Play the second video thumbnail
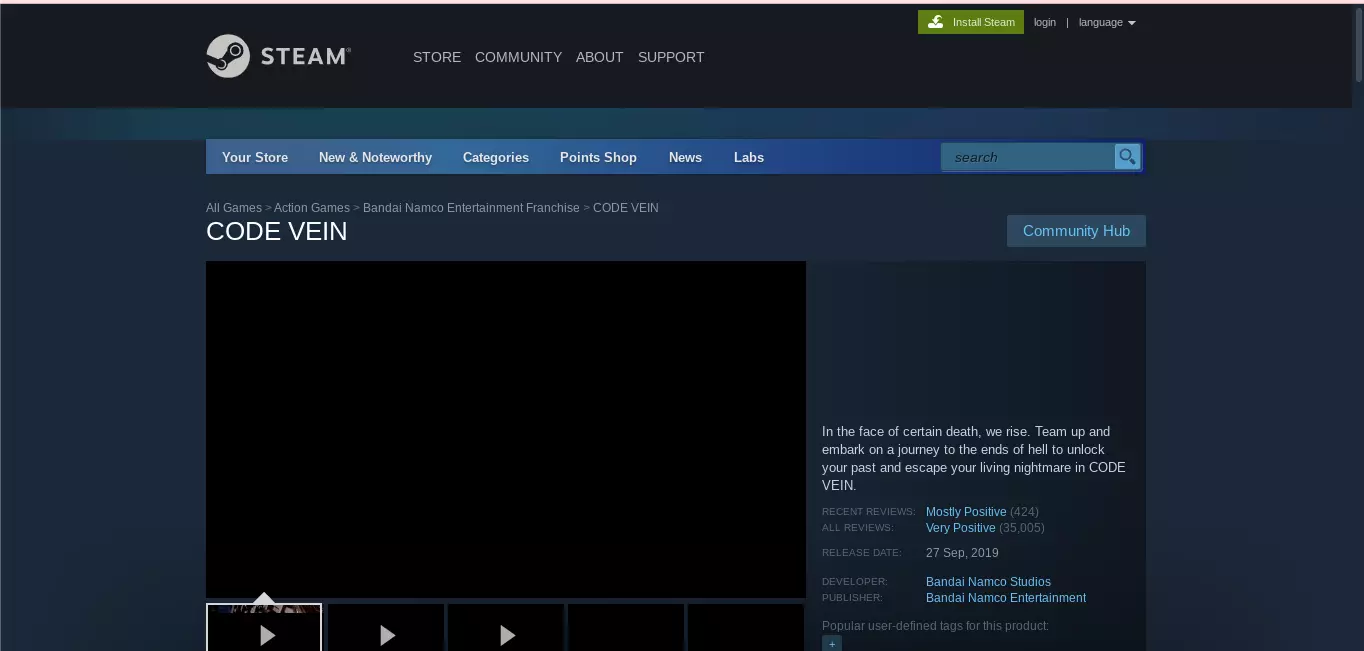Viewport: 1364px width, 651px height. 386,627
